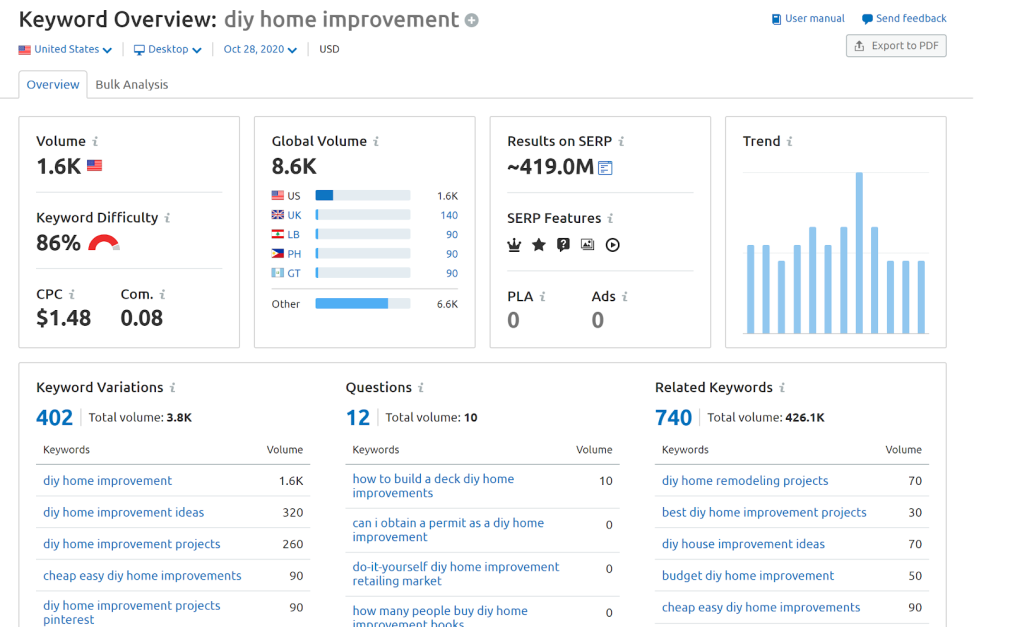
Task: Show info icon beside Com.
Action: click(163, 294)
